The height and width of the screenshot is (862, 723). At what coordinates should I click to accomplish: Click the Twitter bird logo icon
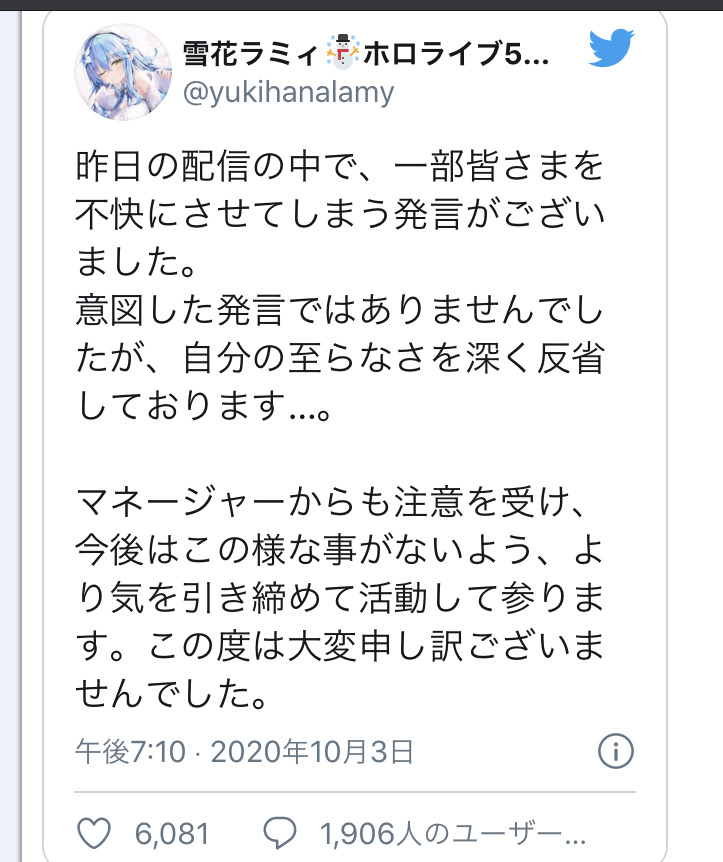(x=611, y=48)
